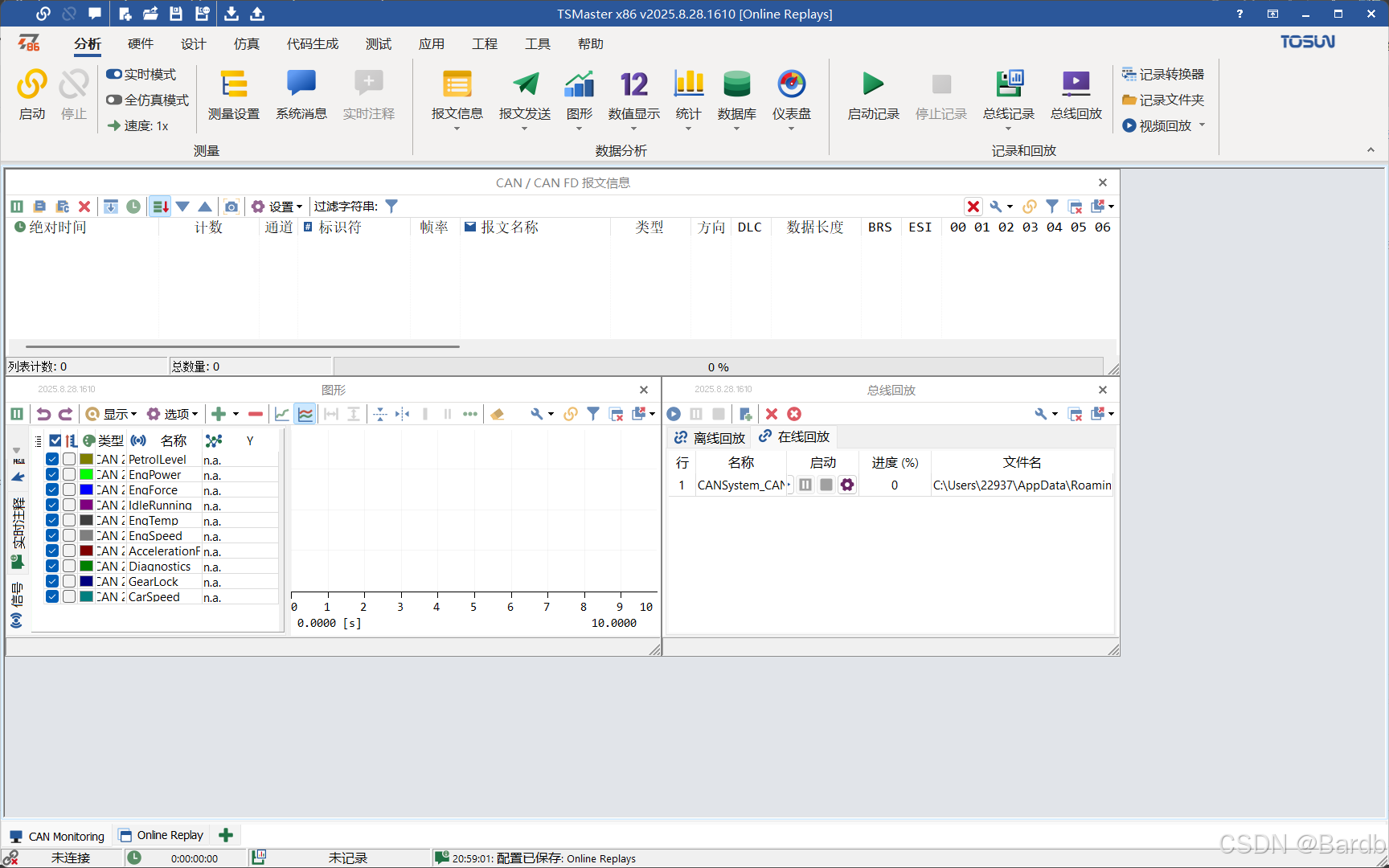Open the 图形 graphics tool
The width and height of the screenshot is (1389, 868).
coord(579,94)
